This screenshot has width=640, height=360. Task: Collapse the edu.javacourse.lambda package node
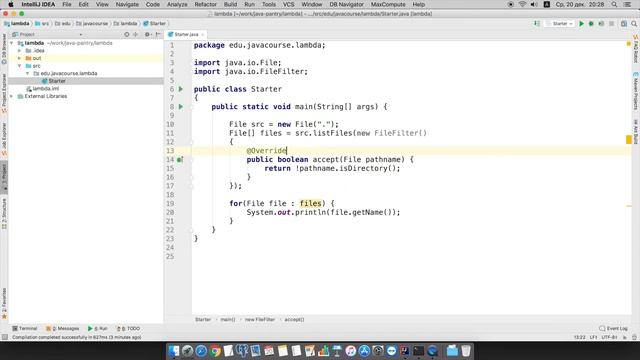click(x=27, y=73)
